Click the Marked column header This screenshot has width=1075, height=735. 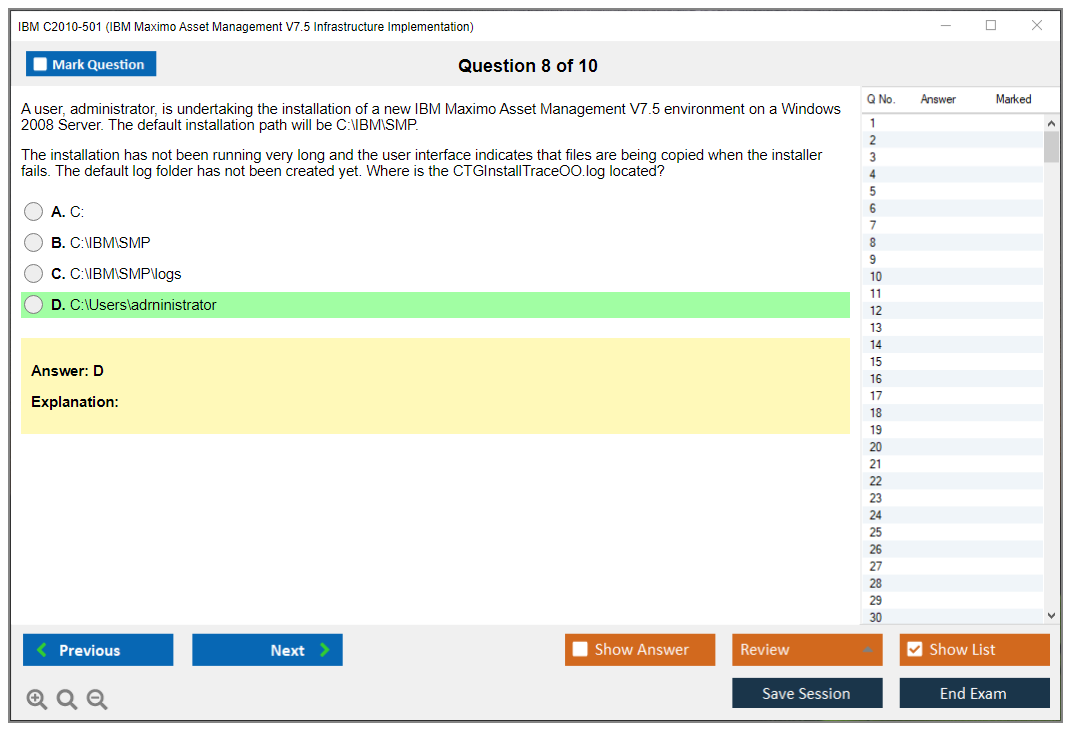click(1013, 99)
